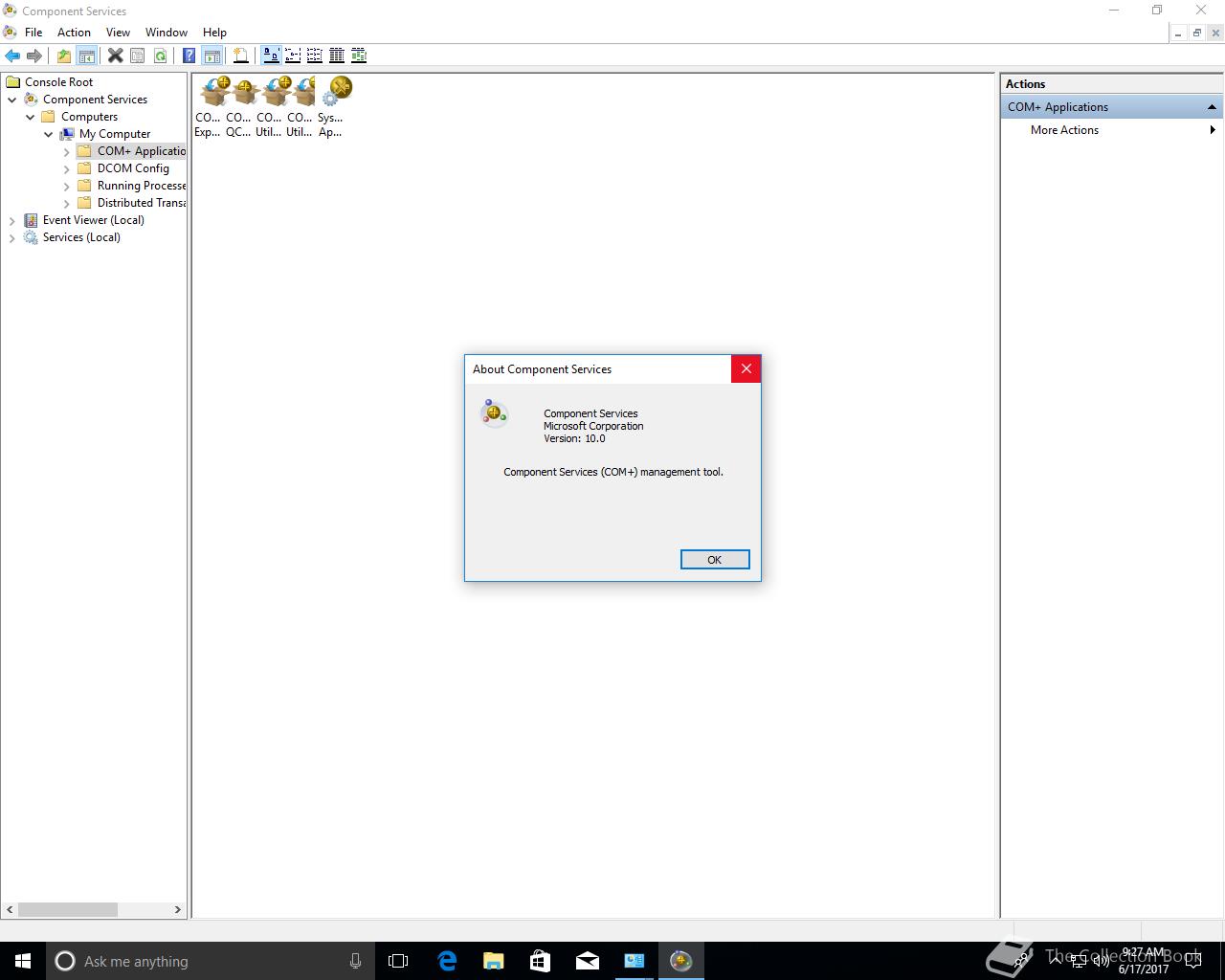Collapse the My Computer tree node
Image resolution: width=1225 pixels, height=980 pixels.
tap(49, 134)
